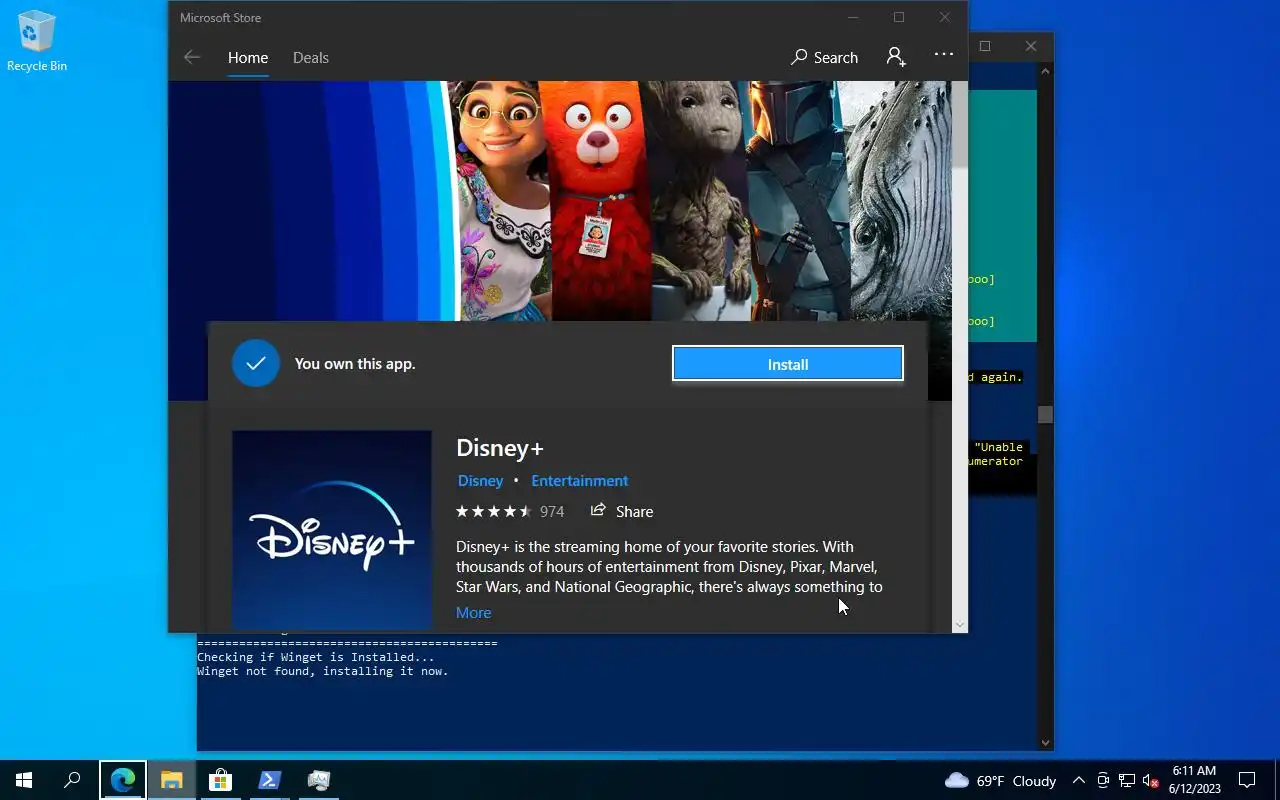Install the Disney+ app
The image size is (1280, 800).
click(788, 364)
